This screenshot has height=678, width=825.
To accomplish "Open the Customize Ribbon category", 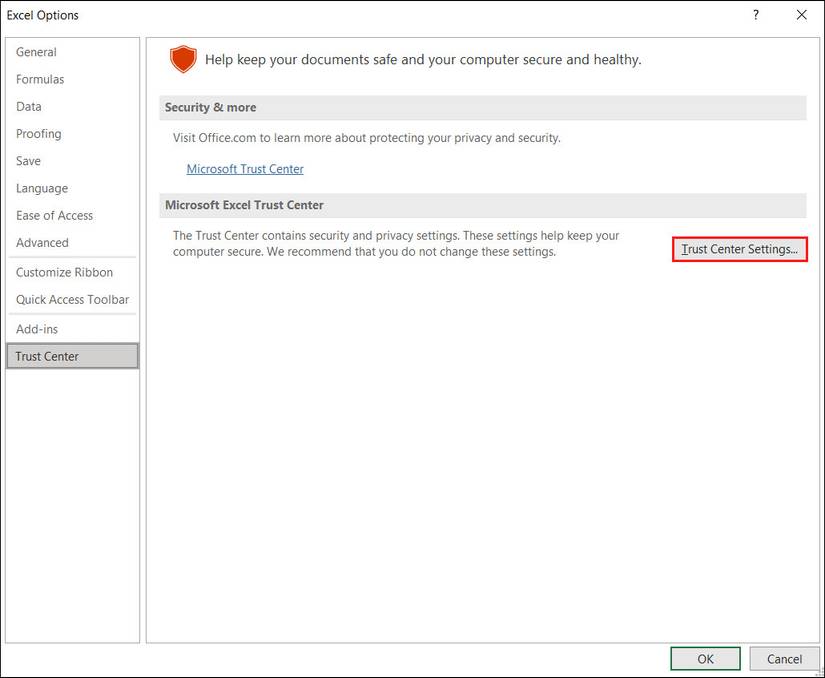I will coord(64,272).
